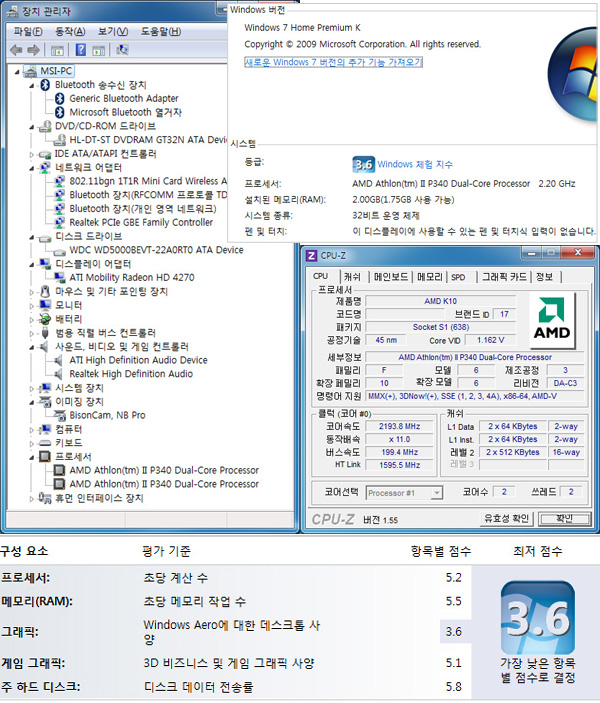This screenshot has height=703, width=600.
Task: Collapse the DVD/CD-ROM 드라이브 branch
Action: coord(32,127)
